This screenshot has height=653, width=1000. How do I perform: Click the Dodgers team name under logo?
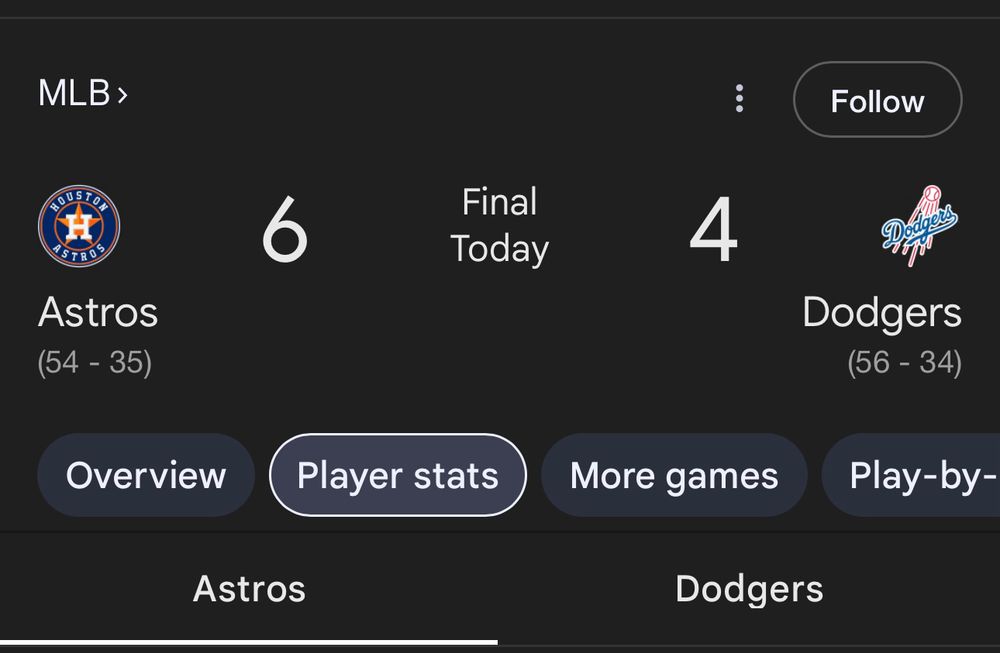(x=882, y=313)
